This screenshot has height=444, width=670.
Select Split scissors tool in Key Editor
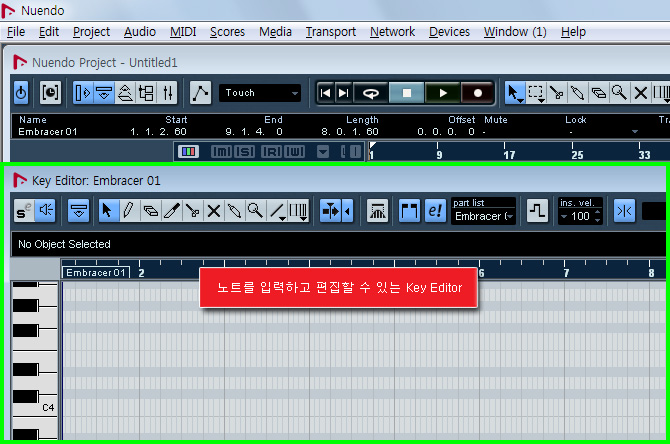coord(192,211)
